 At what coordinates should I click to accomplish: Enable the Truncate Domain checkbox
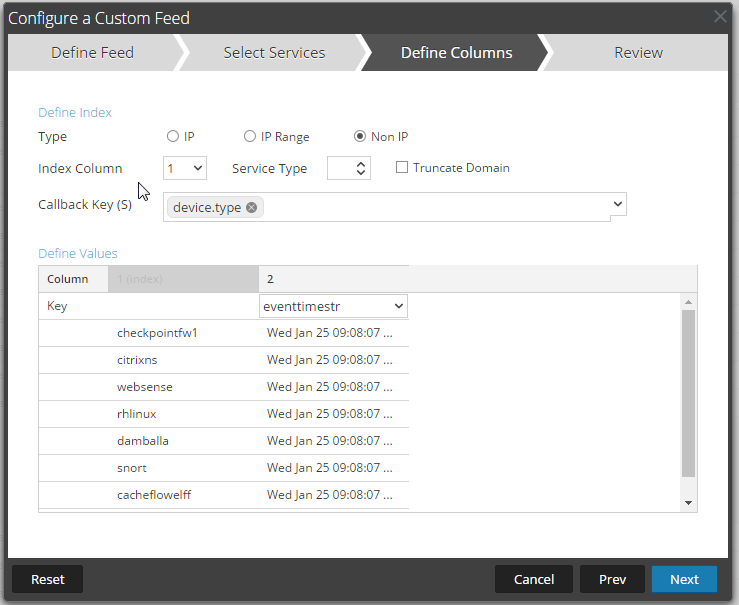(402, 168)
